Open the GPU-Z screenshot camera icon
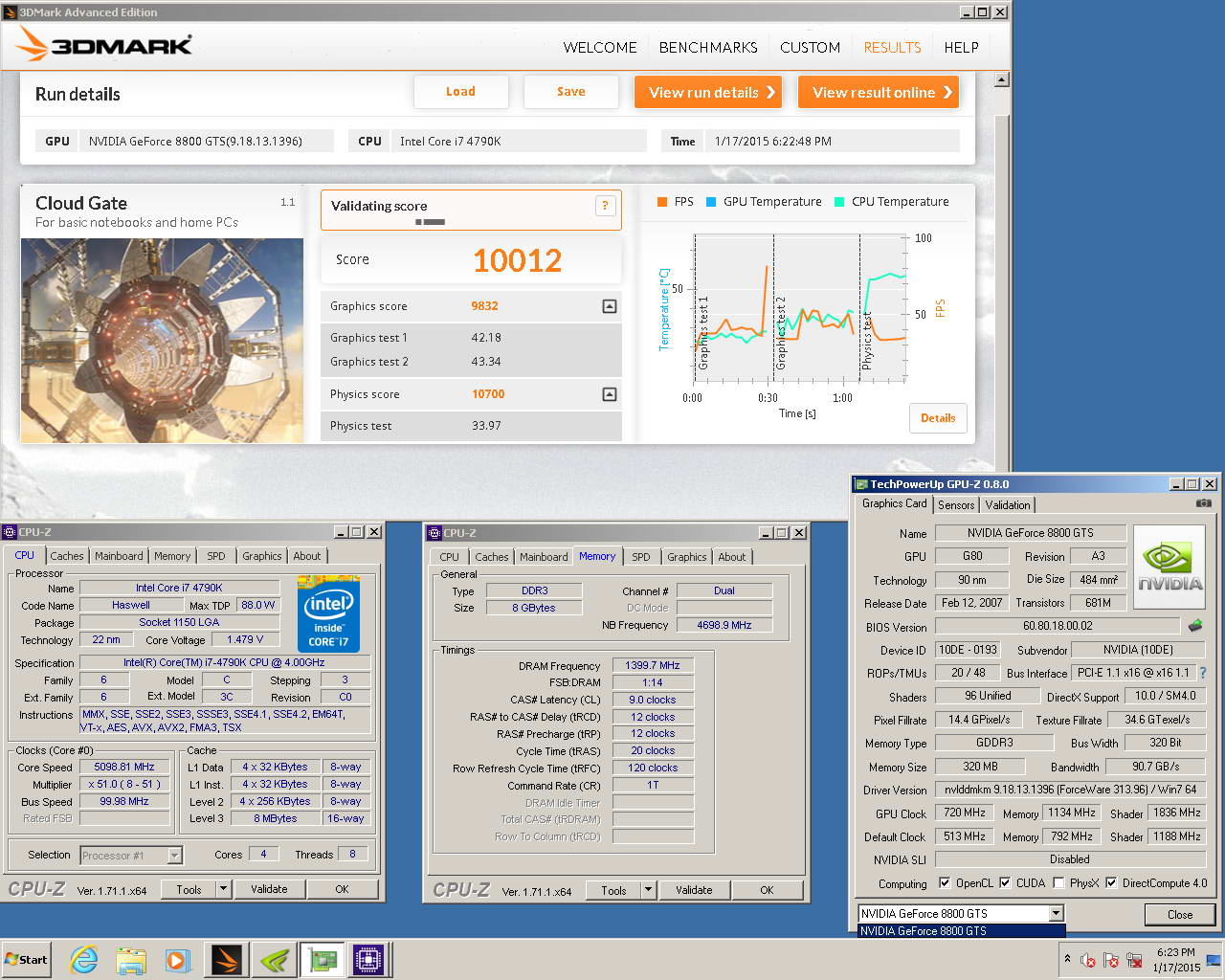1225x980 pixels. pos(1204,502)
